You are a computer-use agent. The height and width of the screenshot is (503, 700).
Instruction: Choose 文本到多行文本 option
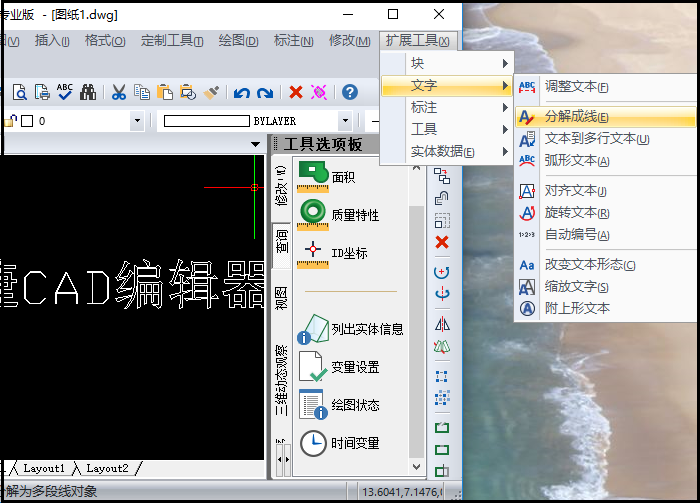click(x=606, y=139)
